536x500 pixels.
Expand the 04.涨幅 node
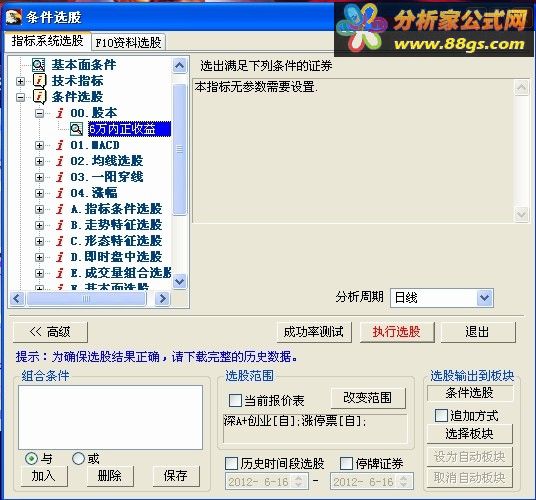click(39, 193)
